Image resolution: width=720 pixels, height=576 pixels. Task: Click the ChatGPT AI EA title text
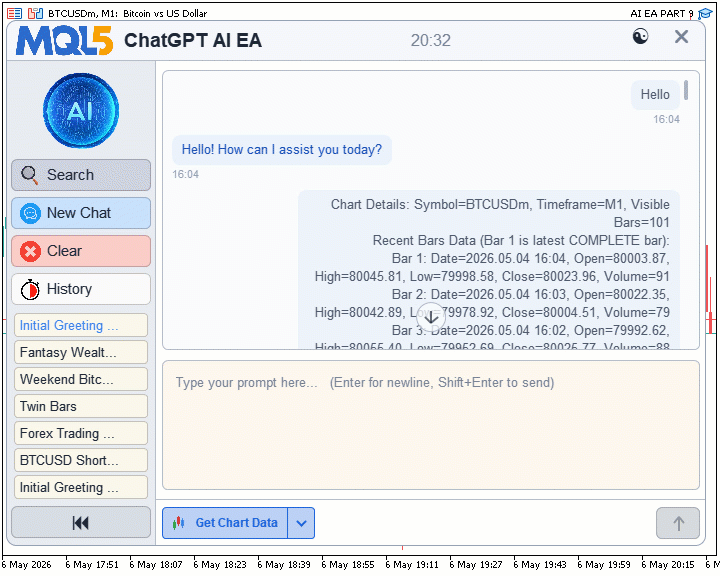pyautogui.click(x=193, y=40)
